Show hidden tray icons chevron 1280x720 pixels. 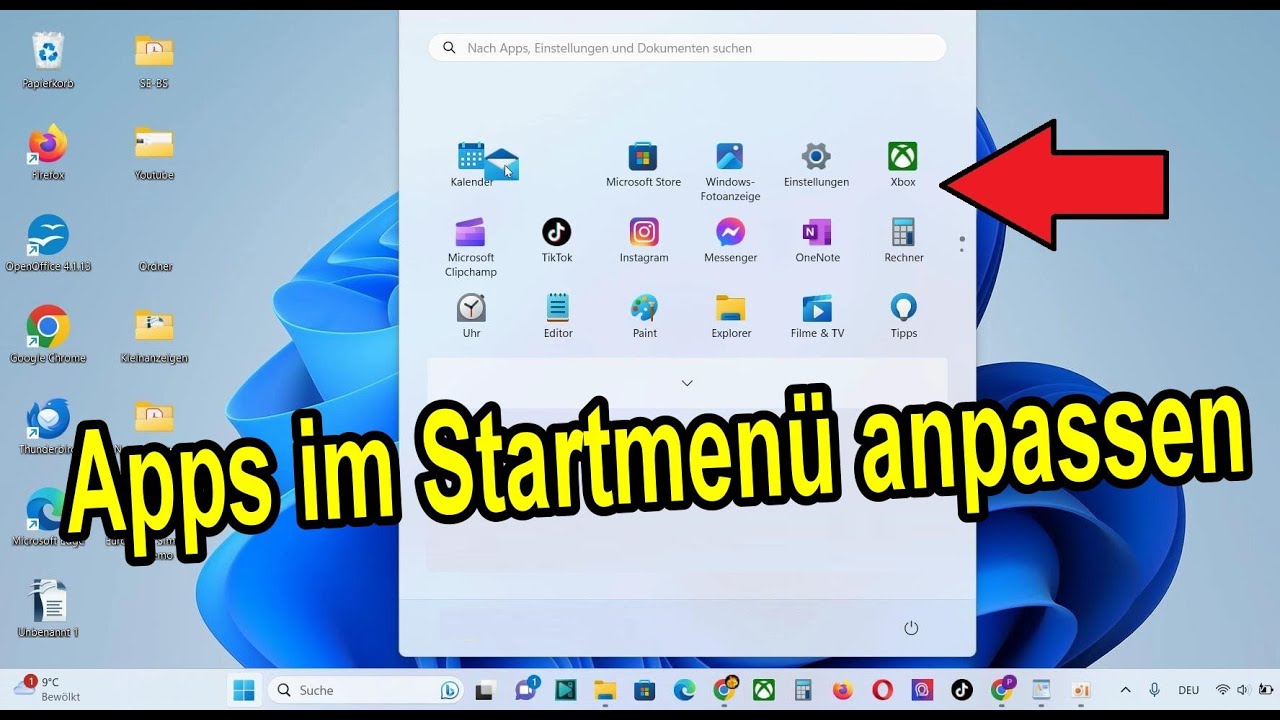(x=1125, y=690)
